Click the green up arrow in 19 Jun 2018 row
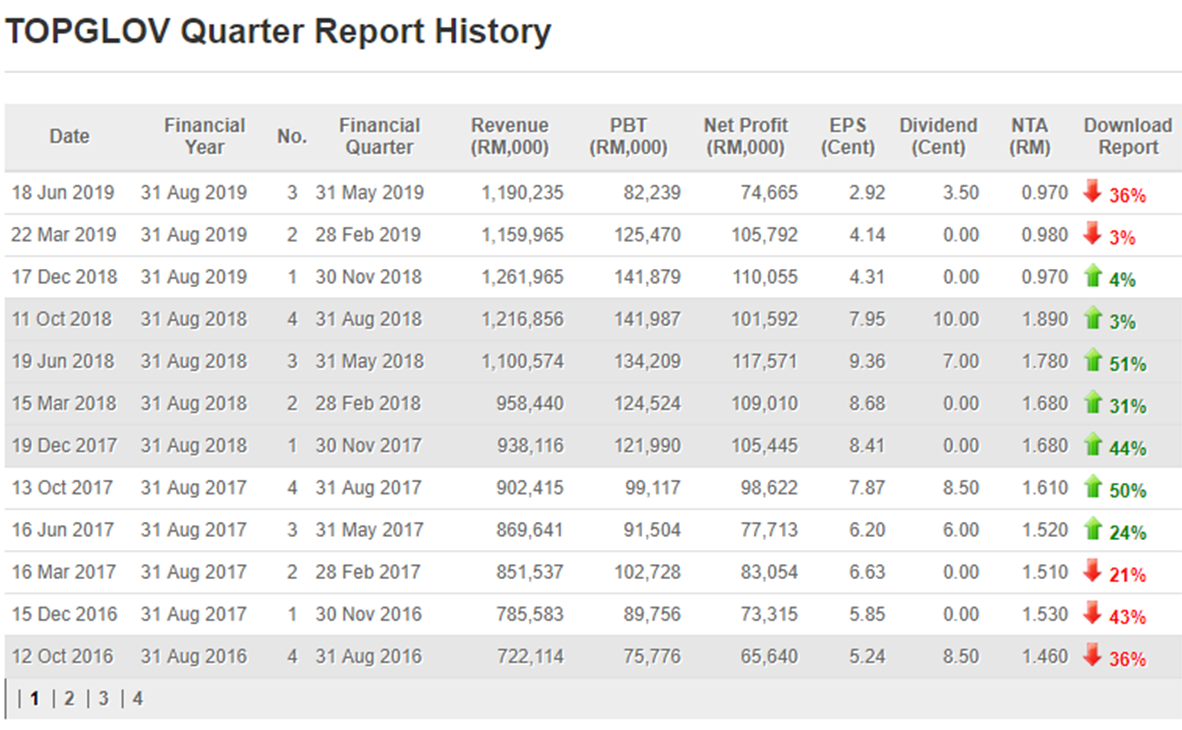Image resolution: width=1182 pixels, height=730 pixels. point(1093,360)
